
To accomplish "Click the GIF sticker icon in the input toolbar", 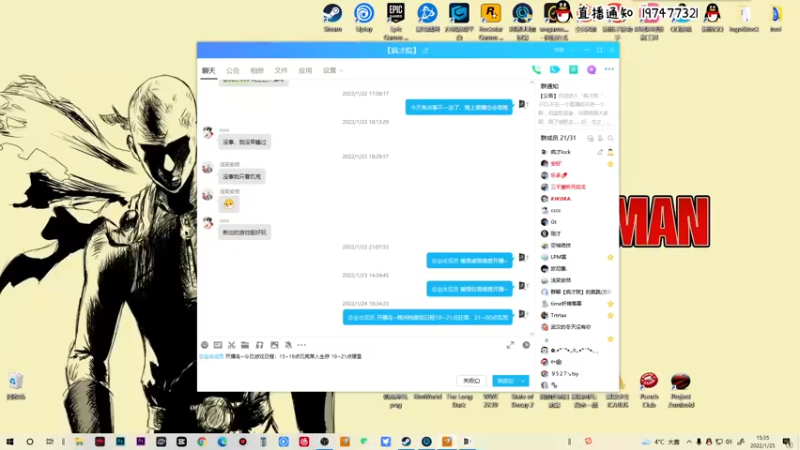I will tap(218, 345).
